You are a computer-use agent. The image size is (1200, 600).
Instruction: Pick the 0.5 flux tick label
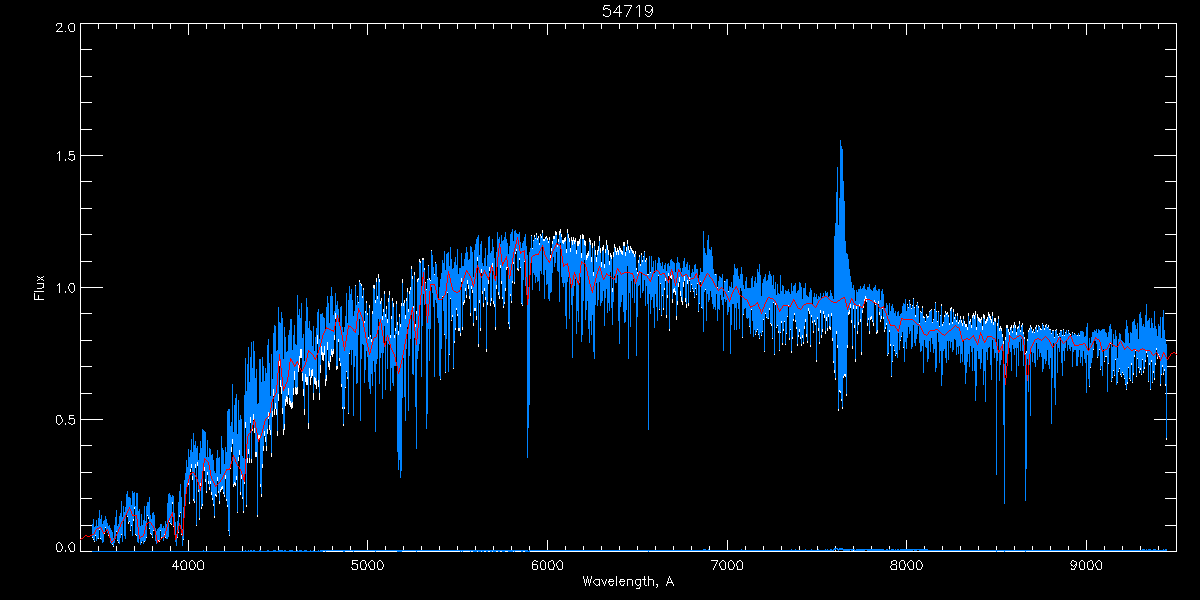[x=66, y=419]
